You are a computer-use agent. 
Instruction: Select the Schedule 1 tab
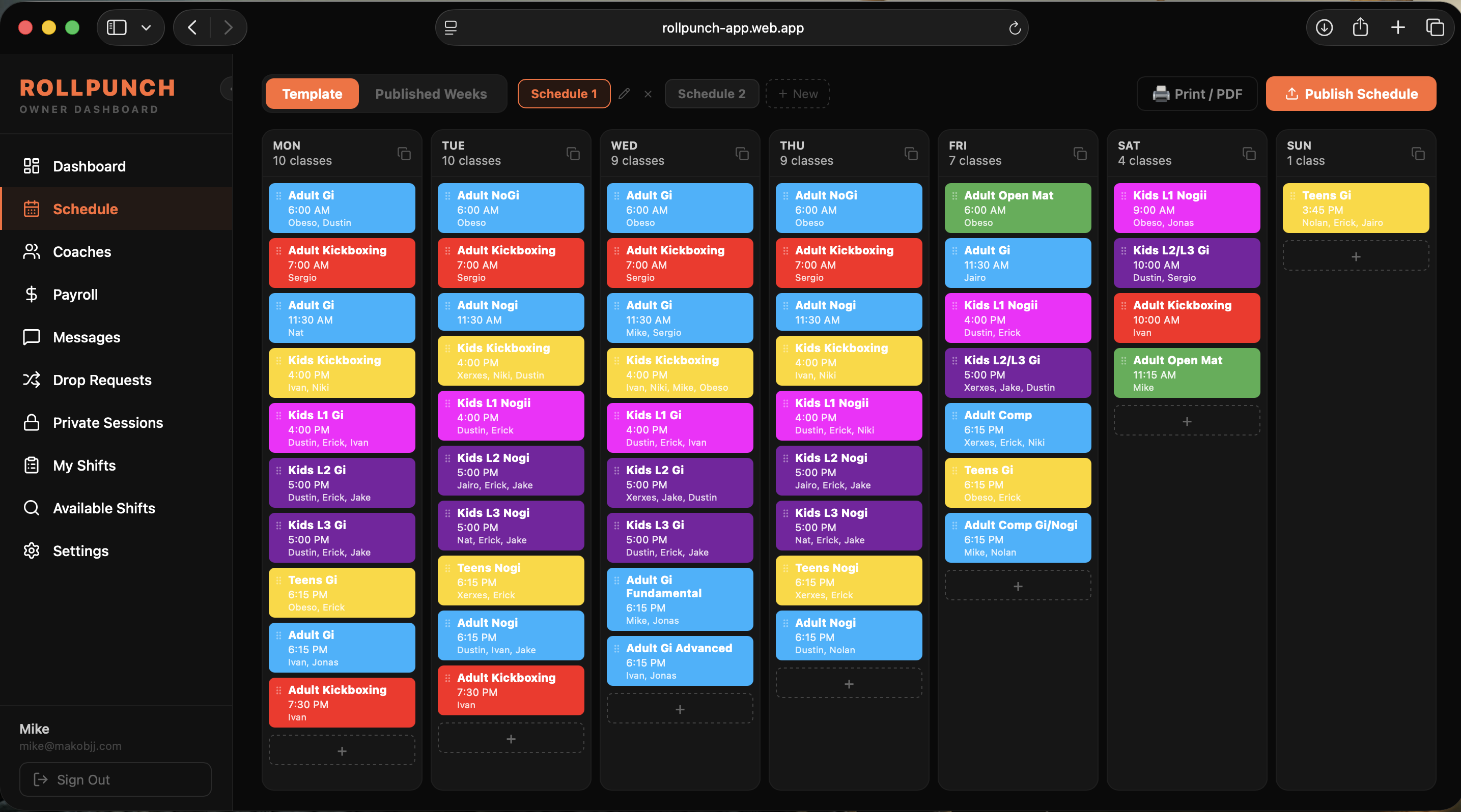coord(564,94)
